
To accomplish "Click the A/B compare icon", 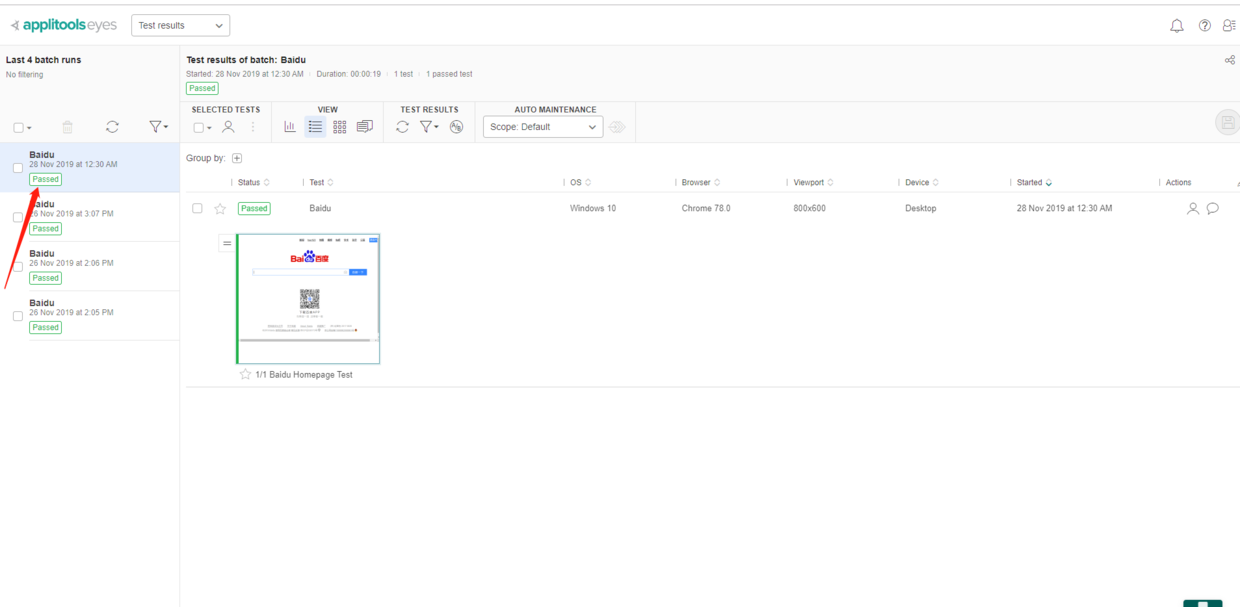I will tap(457, 127).
